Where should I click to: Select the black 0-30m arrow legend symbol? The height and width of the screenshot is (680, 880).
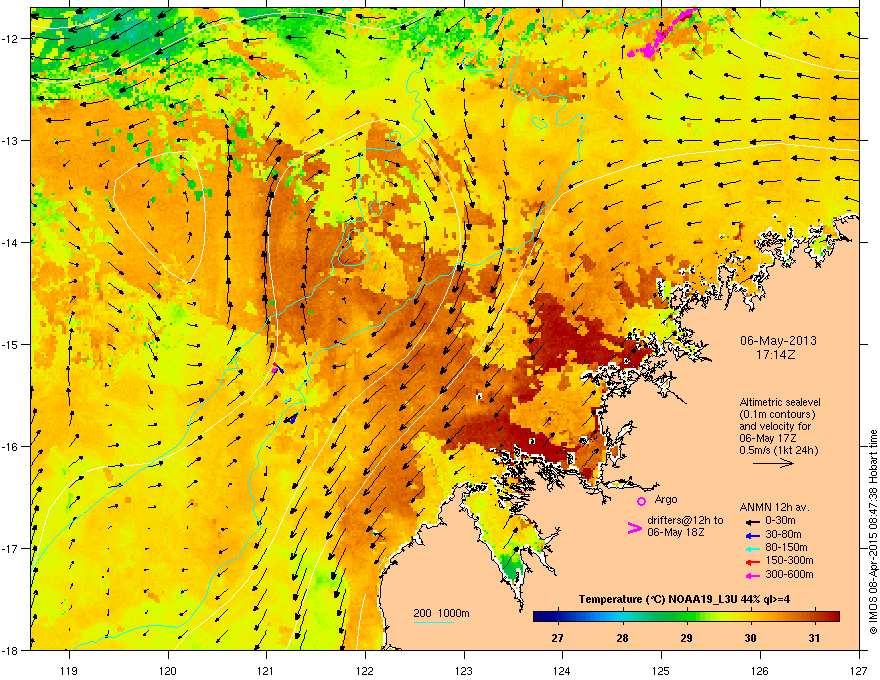753,522
